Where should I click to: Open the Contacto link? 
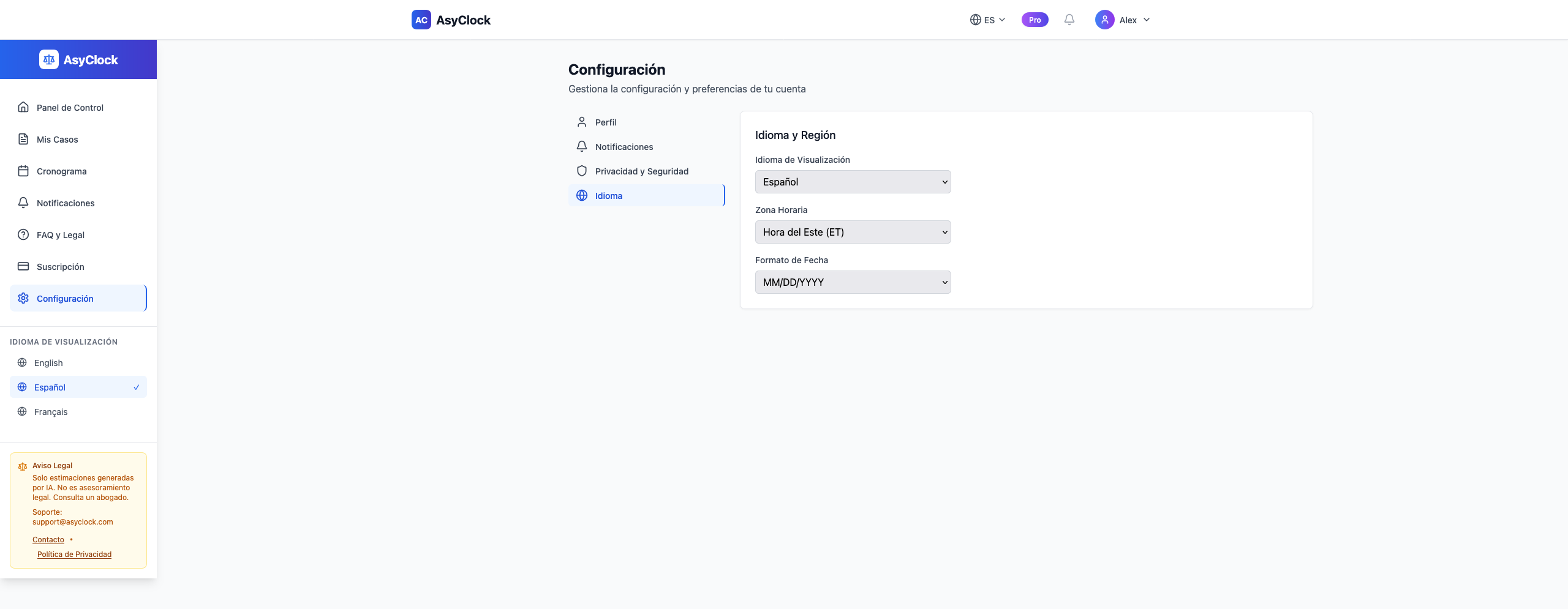tap(48, 539)
